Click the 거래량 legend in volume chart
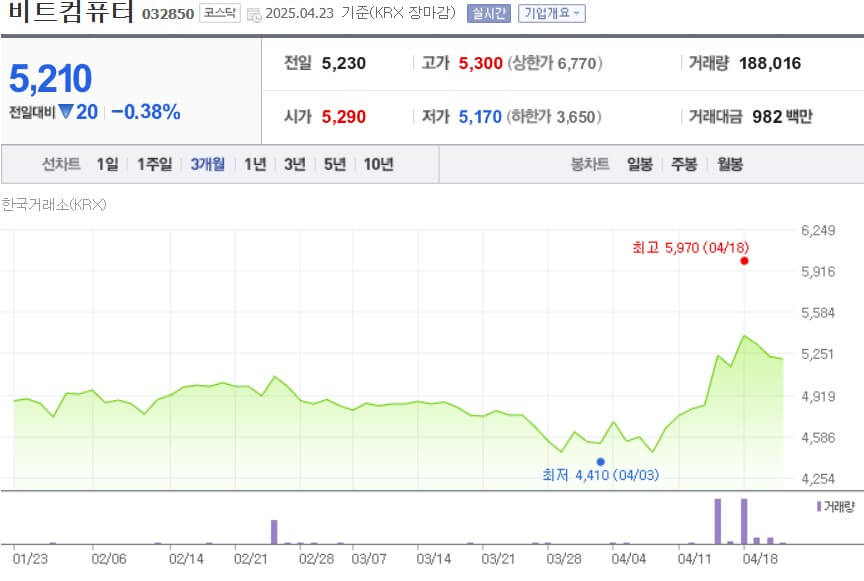Screen dimensions: 864x581 pyautogui.click(x=836, y=507)
